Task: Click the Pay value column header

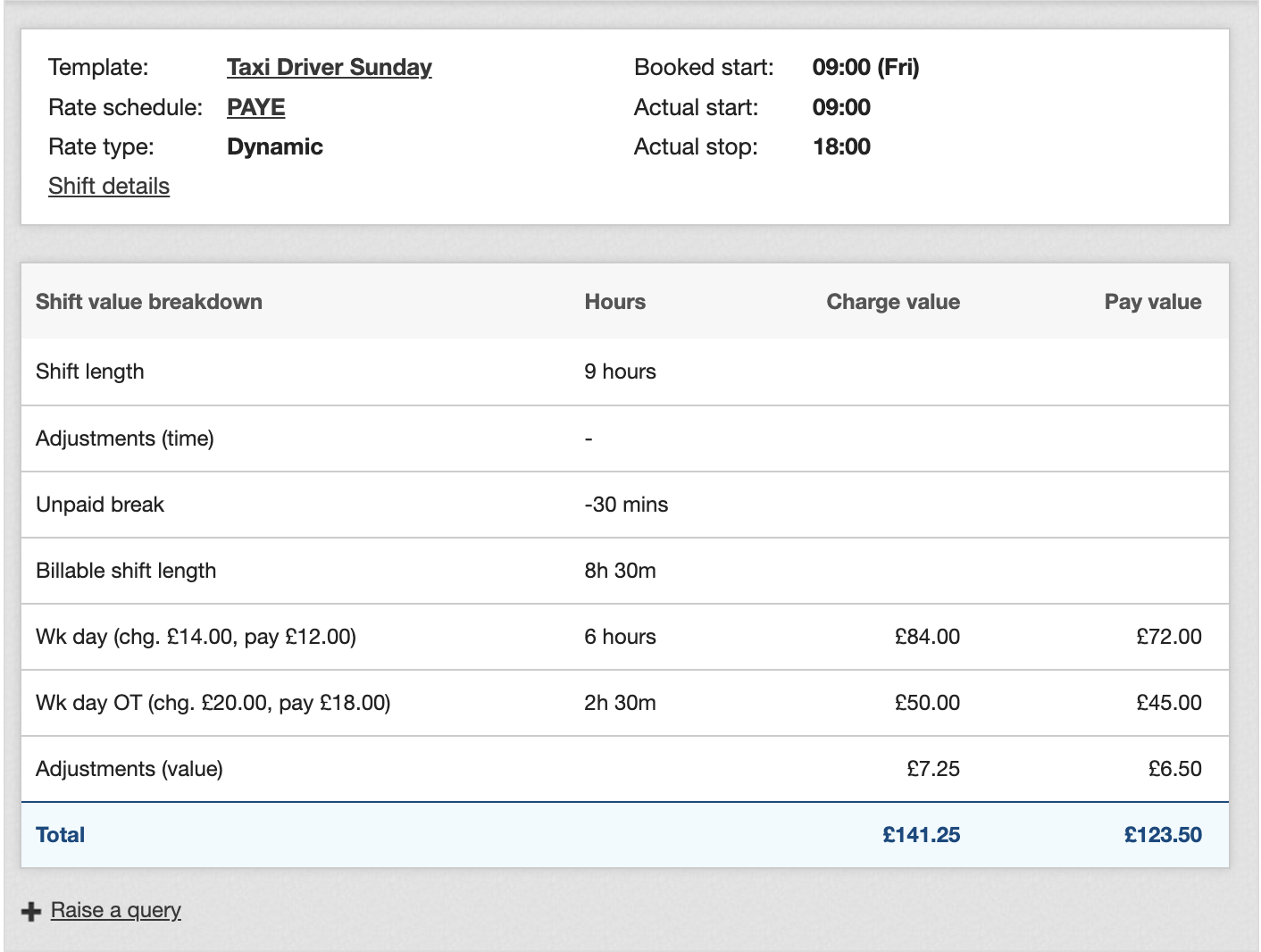Action: (x=1152, y=302)
